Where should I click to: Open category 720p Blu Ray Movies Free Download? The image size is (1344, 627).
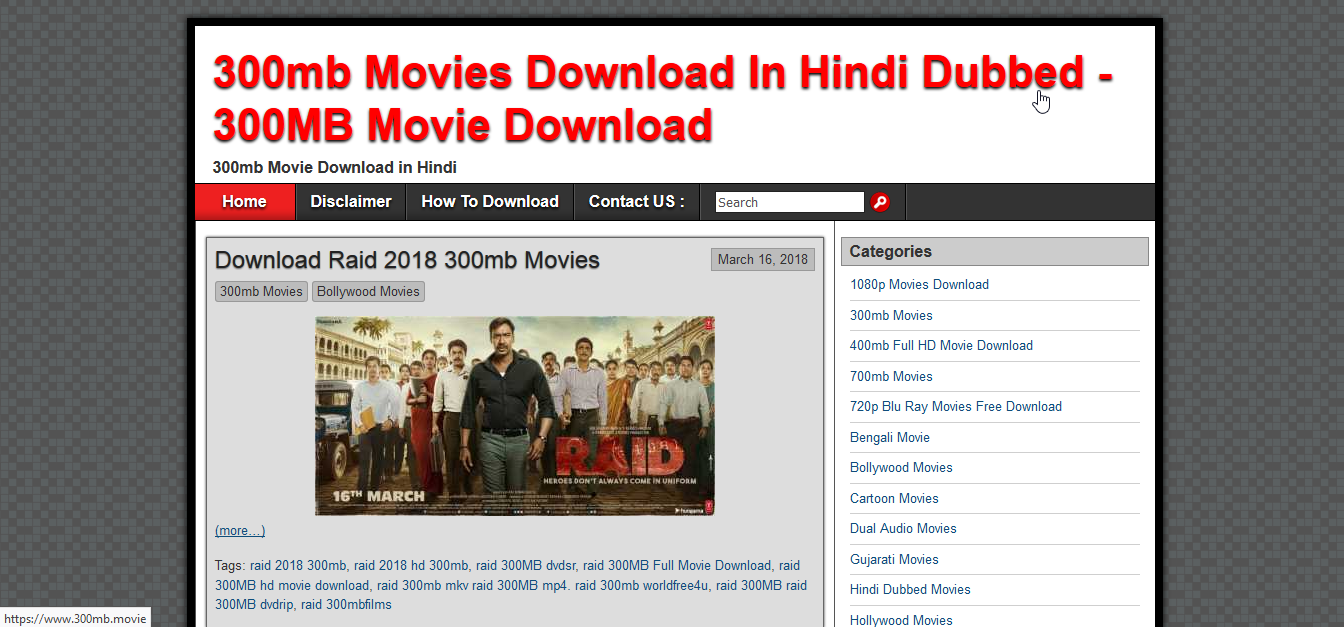click(x=956, y=406)
